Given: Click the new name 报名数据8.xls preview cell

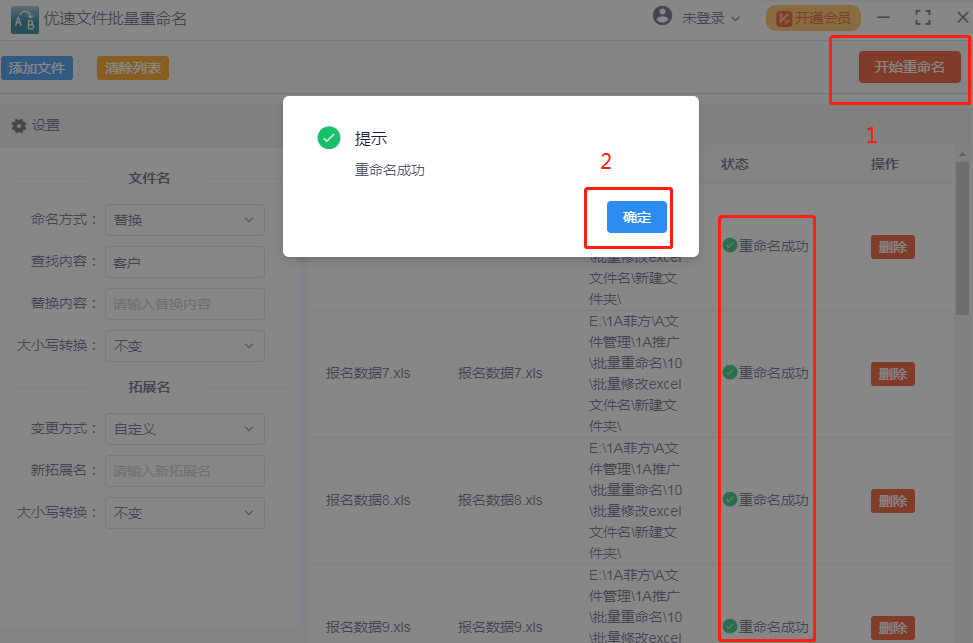Looking at the screenshot, I should pos(500,500).
